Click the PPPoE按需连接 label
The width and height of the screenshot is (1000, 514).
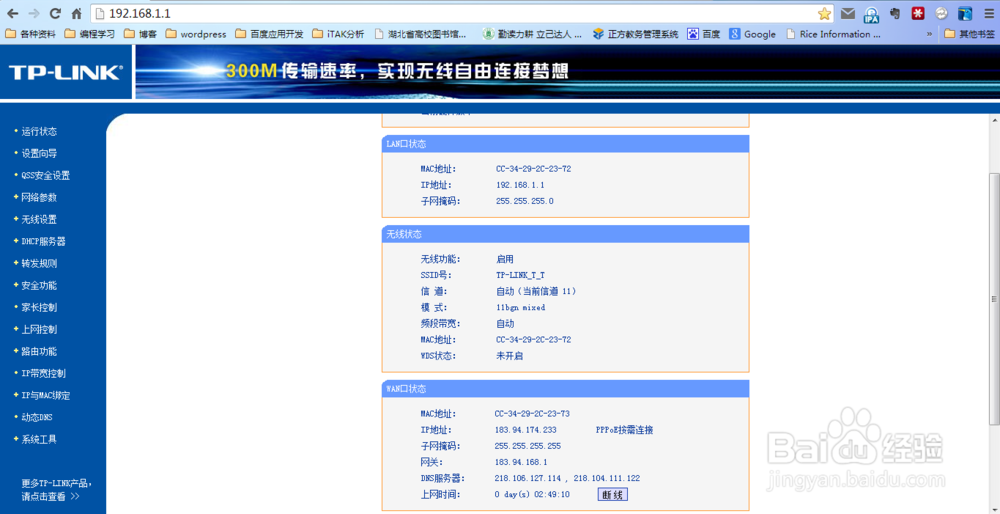click(624, 430)
